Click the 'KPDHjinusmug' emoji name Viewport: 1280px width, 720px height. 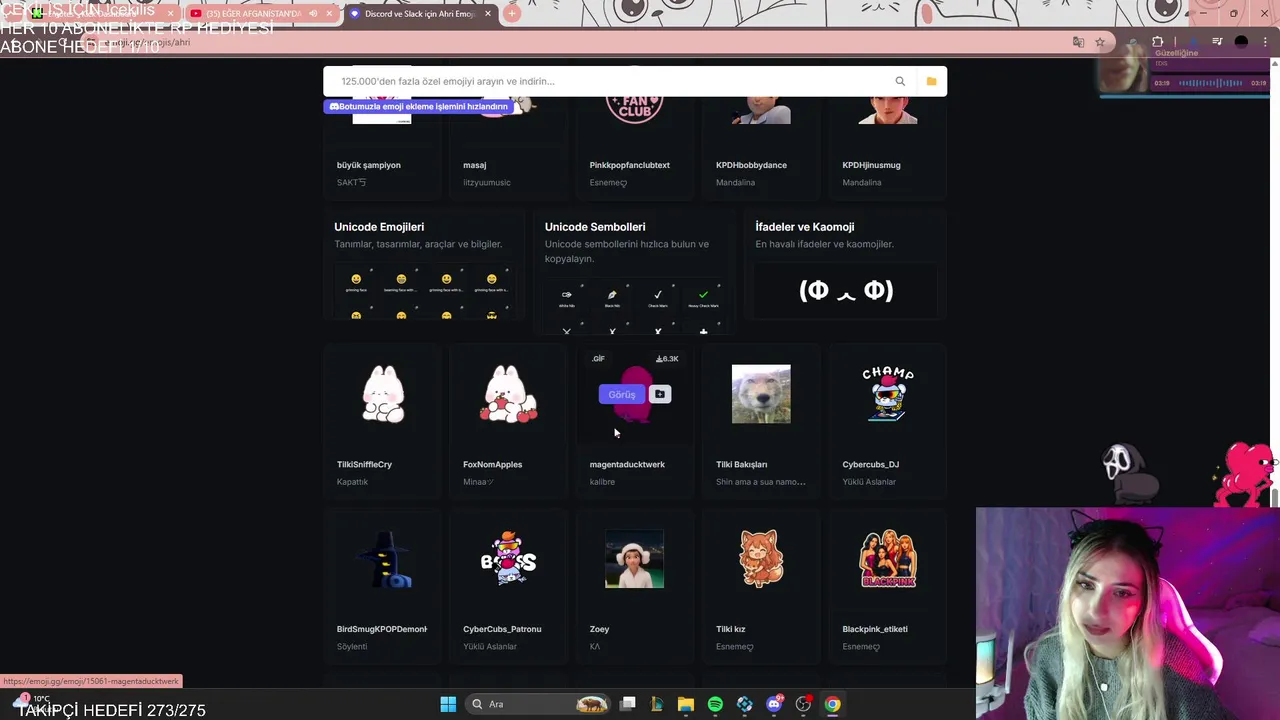coord(871,165)
